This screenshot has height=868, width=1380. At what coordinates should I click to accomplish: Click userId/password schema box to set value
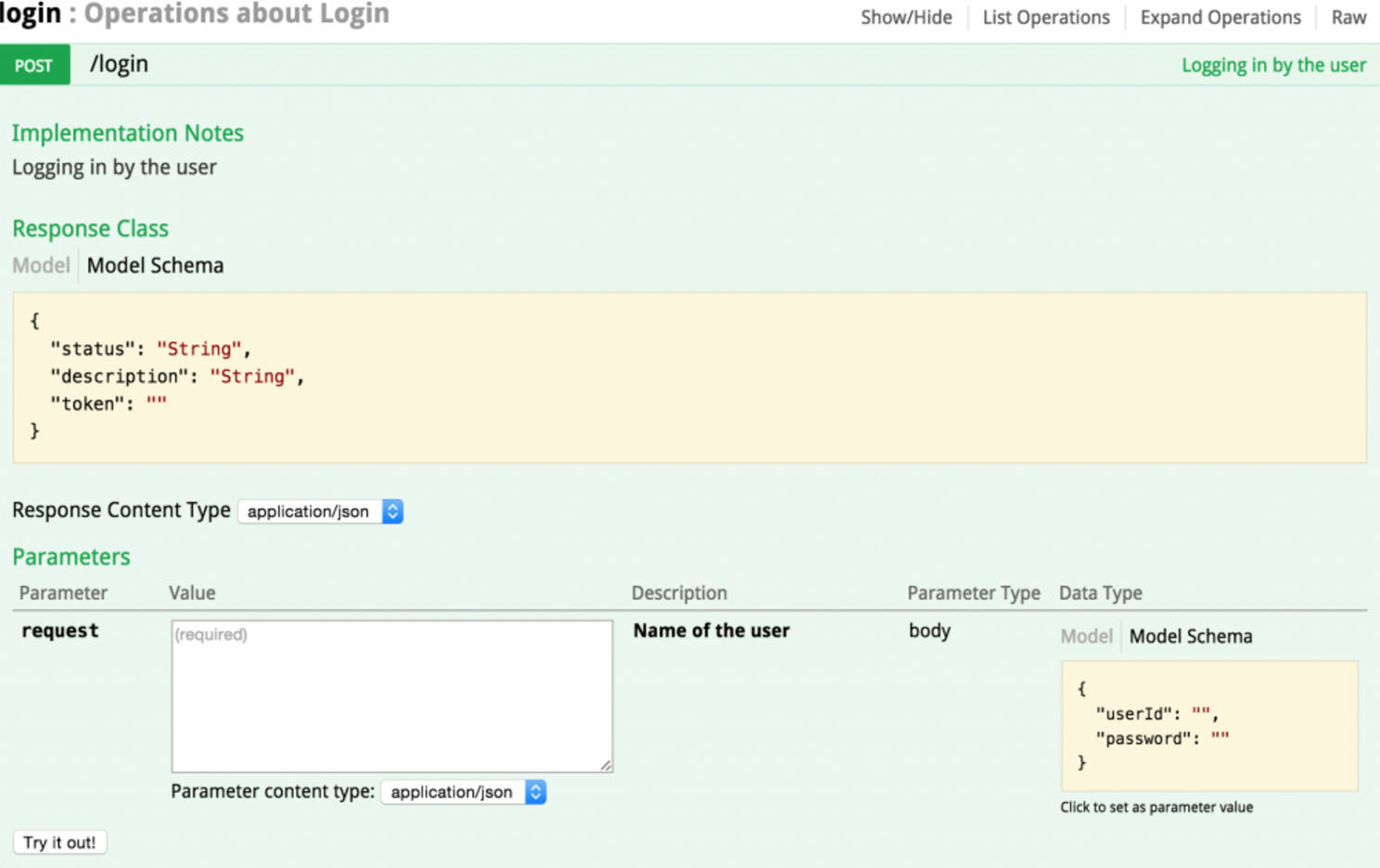point(1208,725)
